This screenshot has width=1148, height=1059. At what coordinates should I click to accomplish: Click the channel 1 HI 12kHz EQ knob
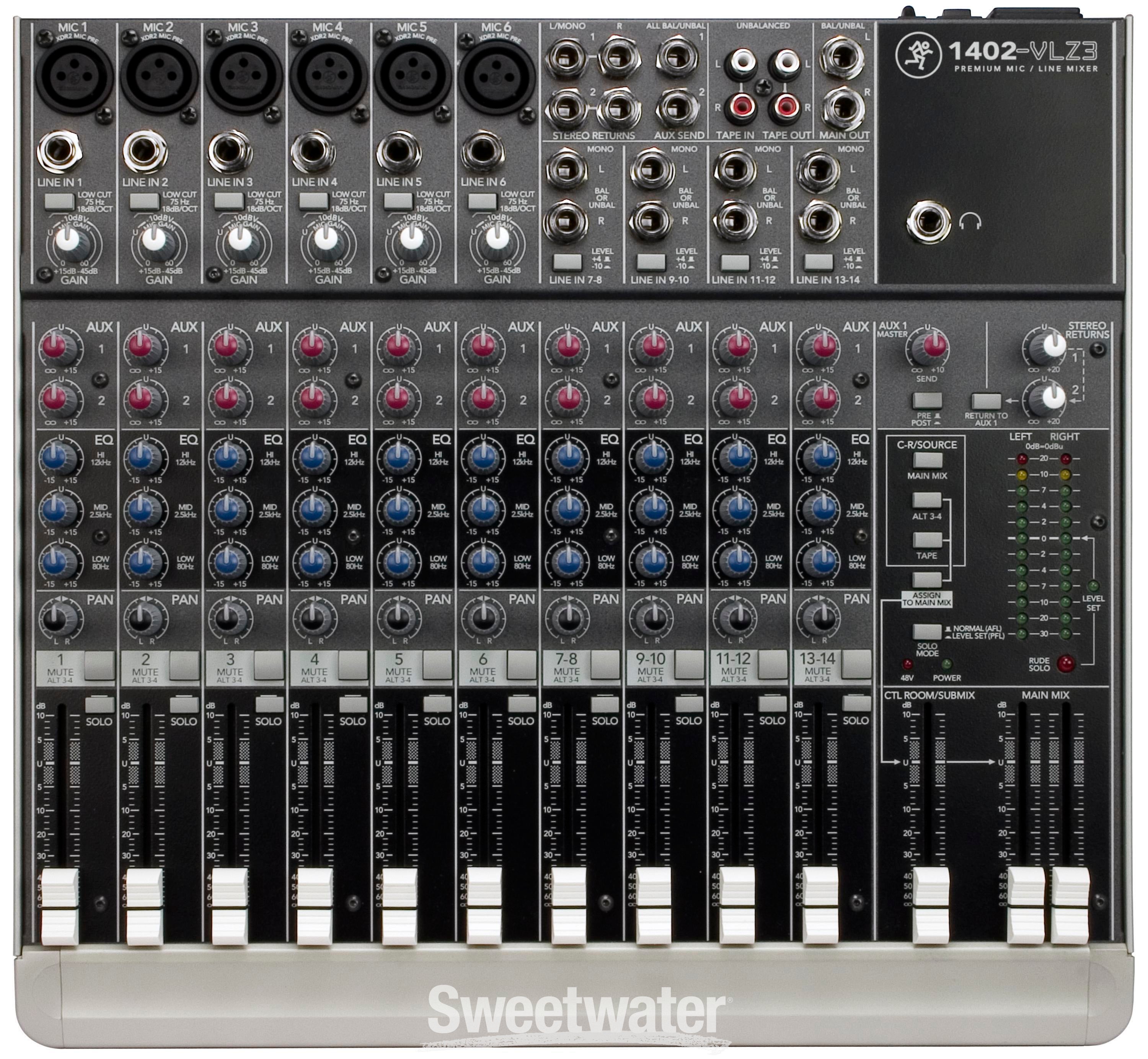tap(58, 458)
